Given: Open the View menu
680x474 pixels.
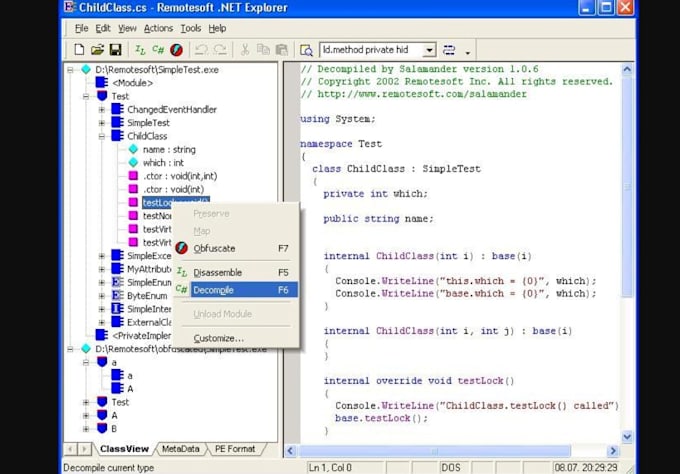Looking at the screenshot, I should (127, 28).
